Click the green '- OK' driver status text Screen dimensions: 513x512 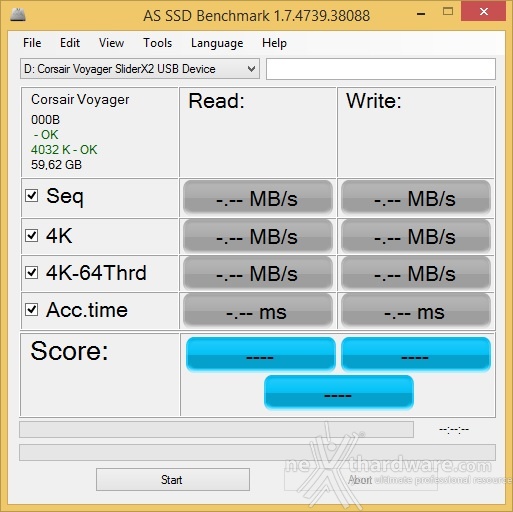[x=46, y=135]
